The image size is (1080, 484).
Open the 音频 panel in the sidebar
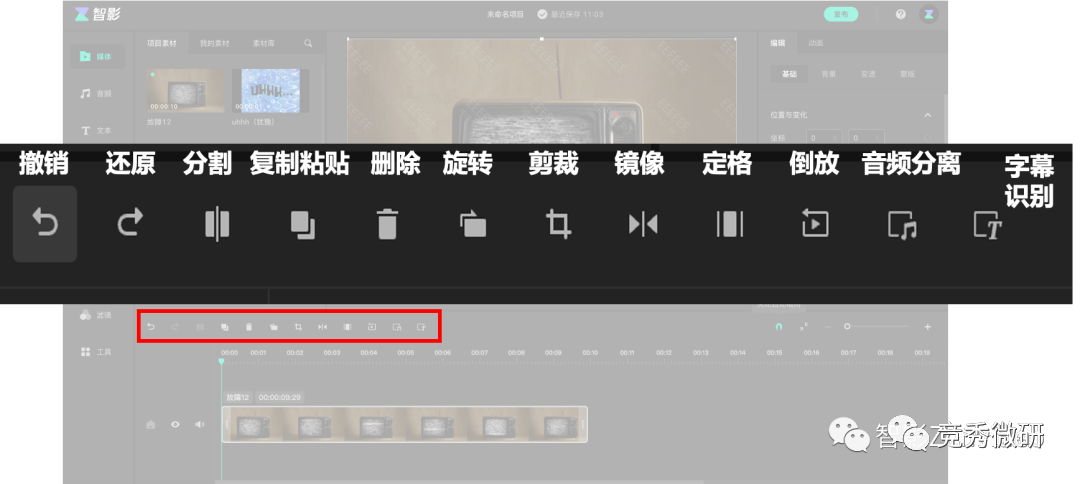point(97,93)
